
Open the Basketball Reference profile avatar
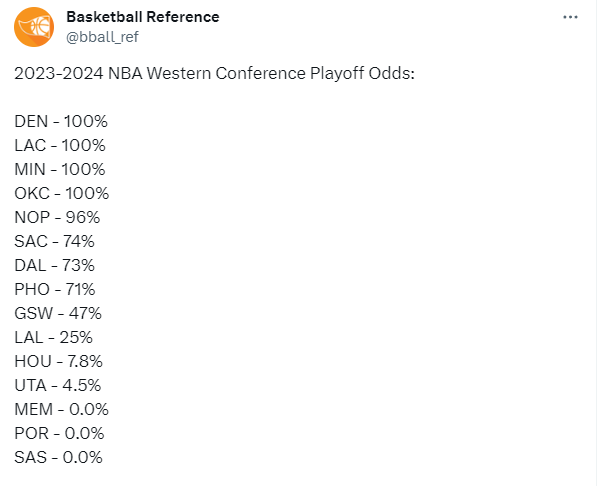click(34, 27)
